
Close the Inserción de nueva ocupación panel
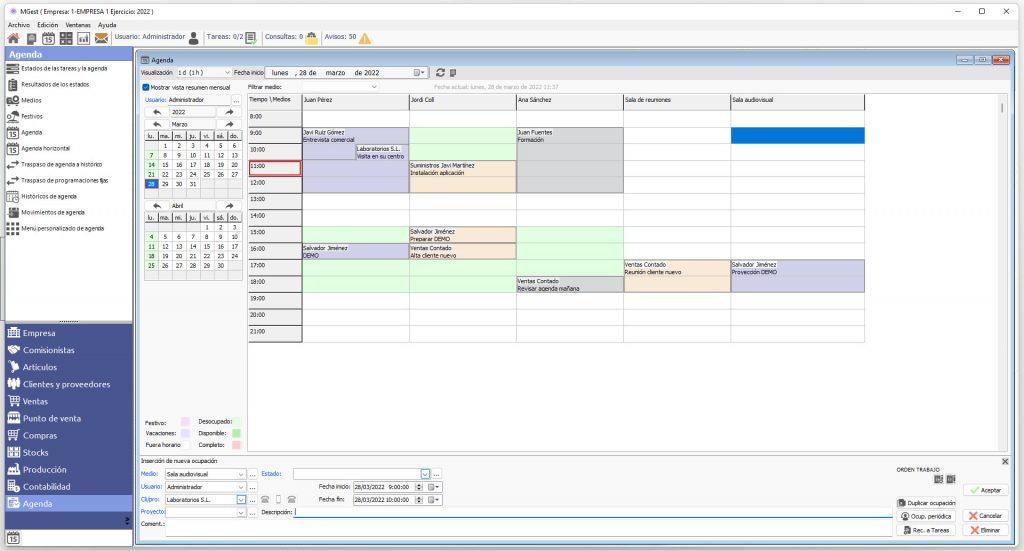pos(1005,462)
